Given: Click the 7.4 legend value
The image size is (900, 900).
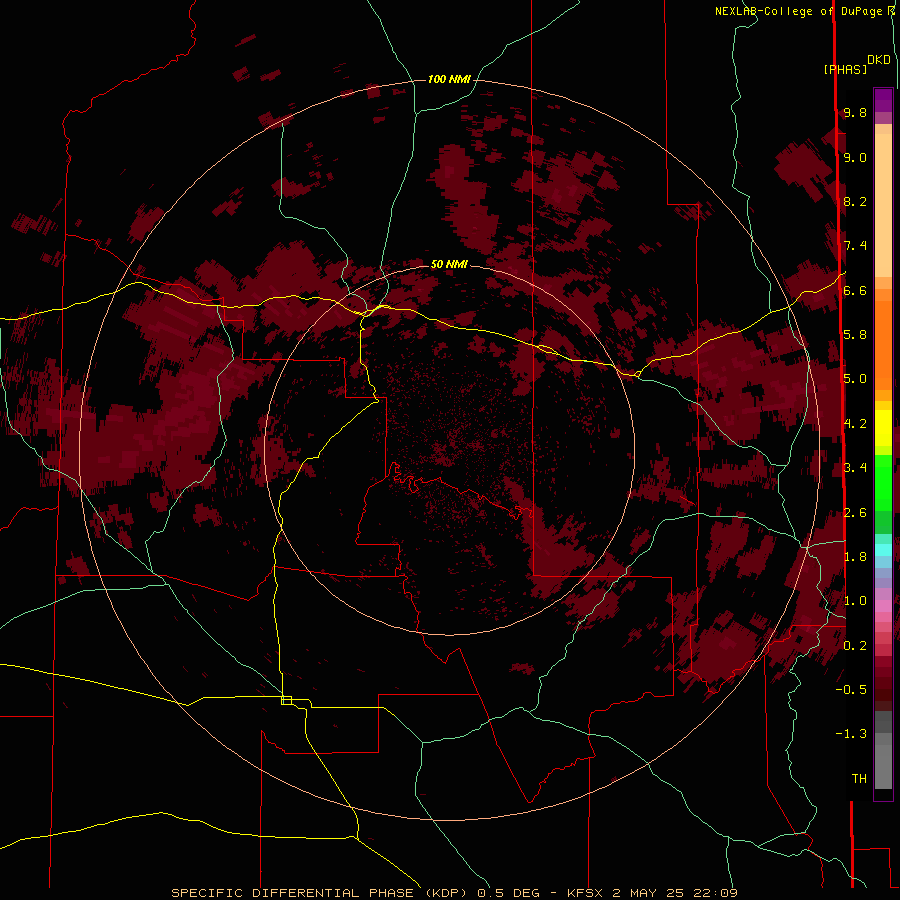Looking at the screenshot, I should (855, 246).
